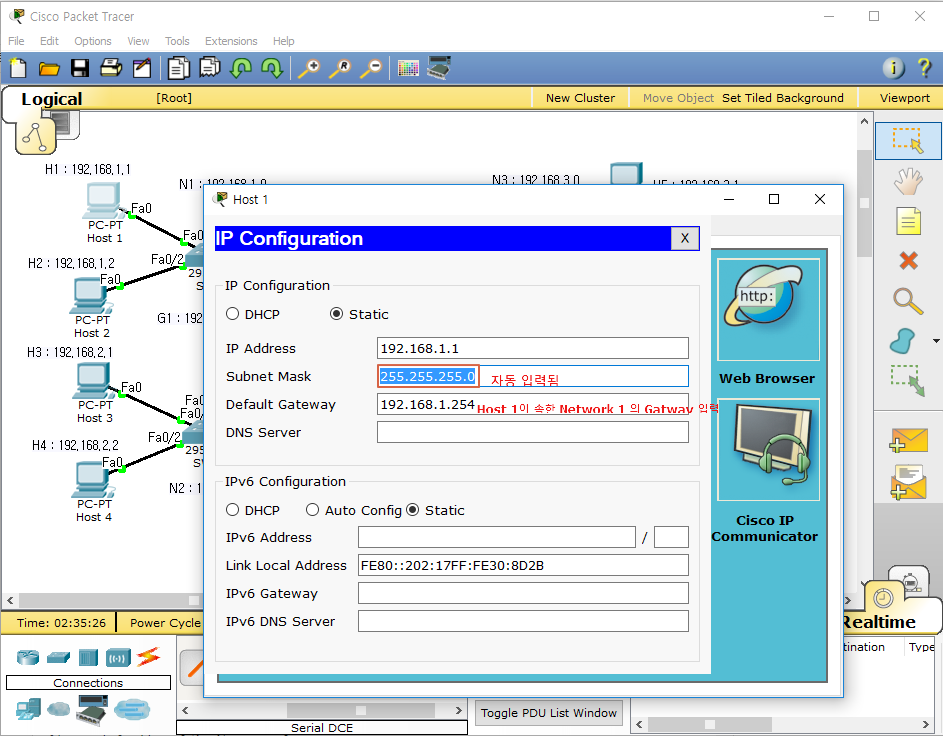Select Connections lightning category
This screenshot has height=736, width=943.
click(x=148, y=657)
